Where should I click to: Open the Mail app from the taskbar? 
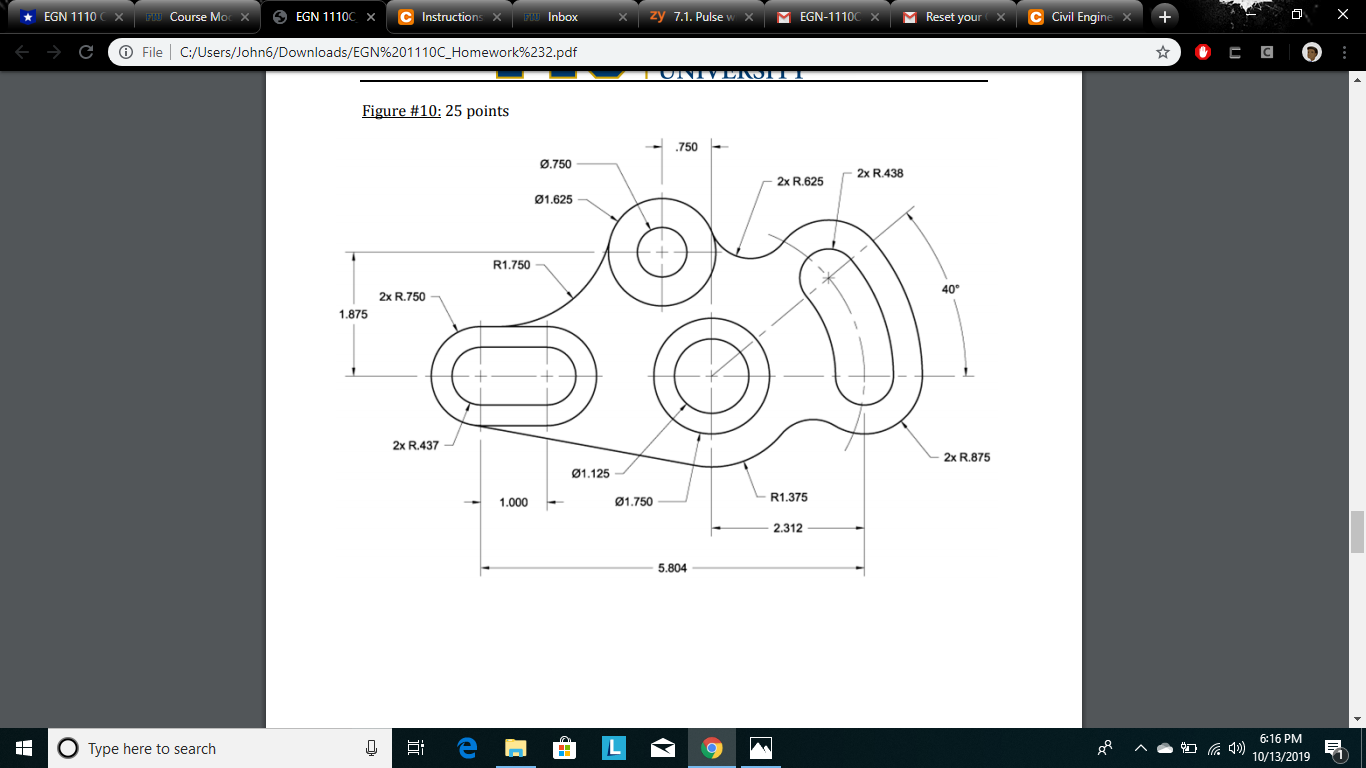click(x=661, y=748)
